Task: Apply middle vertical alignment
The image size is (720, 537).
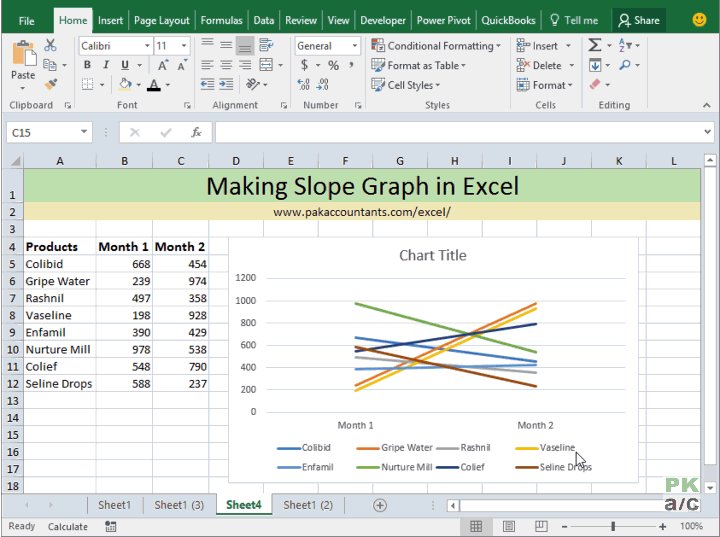Action: (226, 45)
